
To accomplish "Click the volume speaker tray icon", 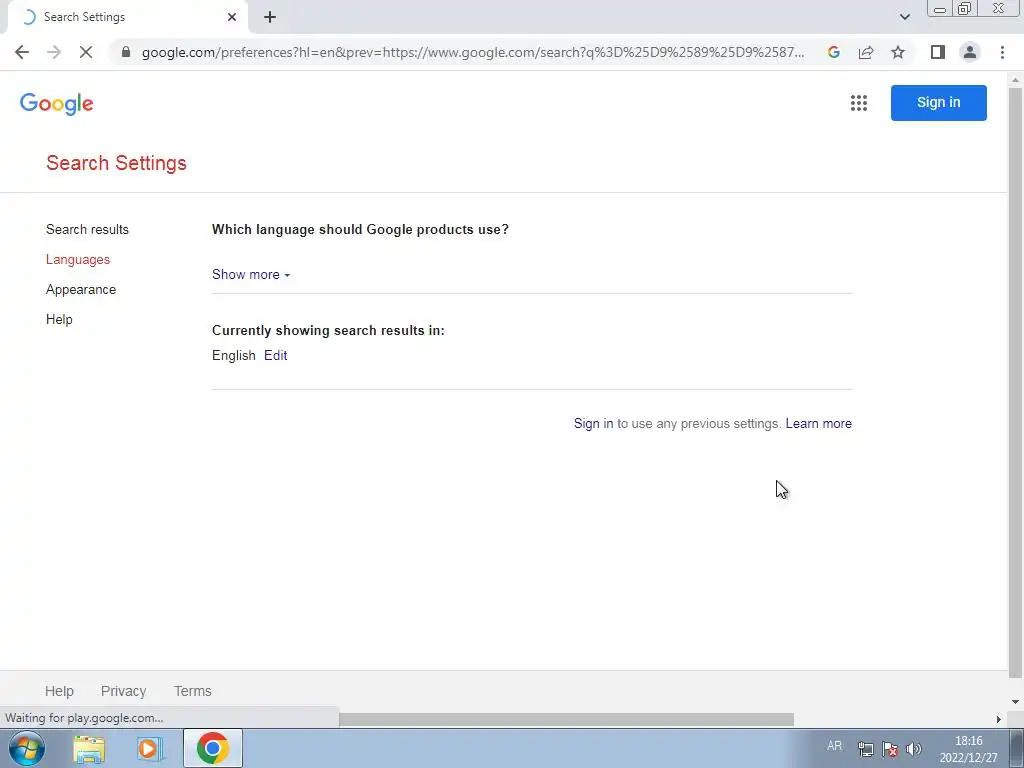I will pyautogui.click(x=914, y=748).
